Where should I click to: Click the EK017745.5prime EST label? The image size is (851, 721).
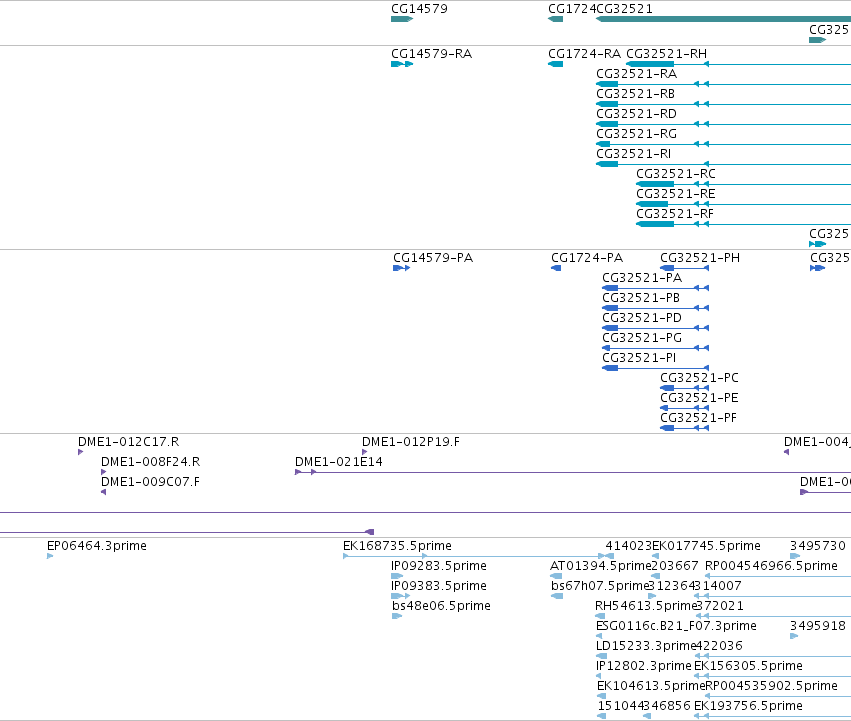(706, 546)
